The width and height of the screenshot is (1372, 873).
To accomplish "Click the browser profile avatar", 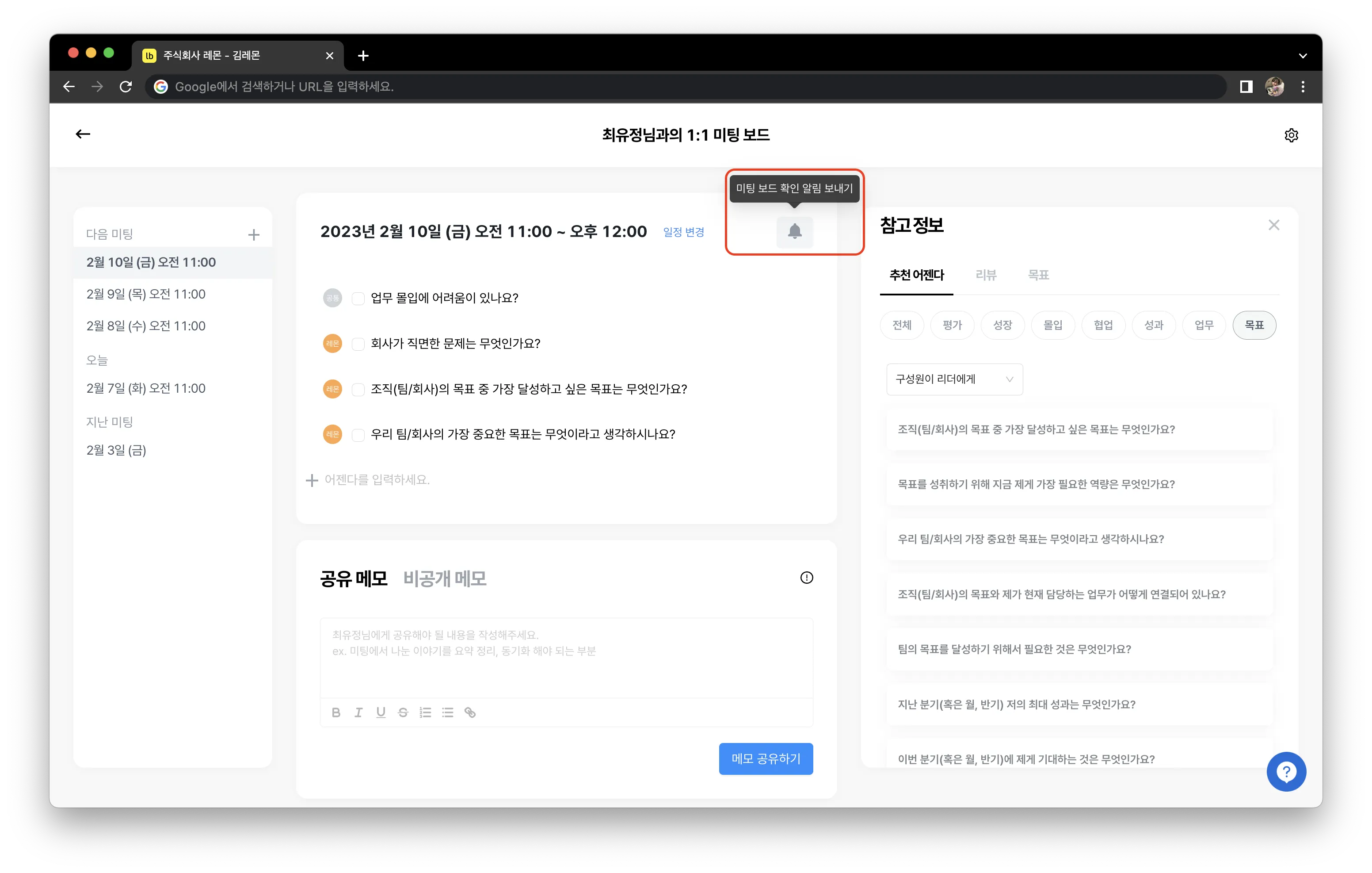I will coord(1274,87).
